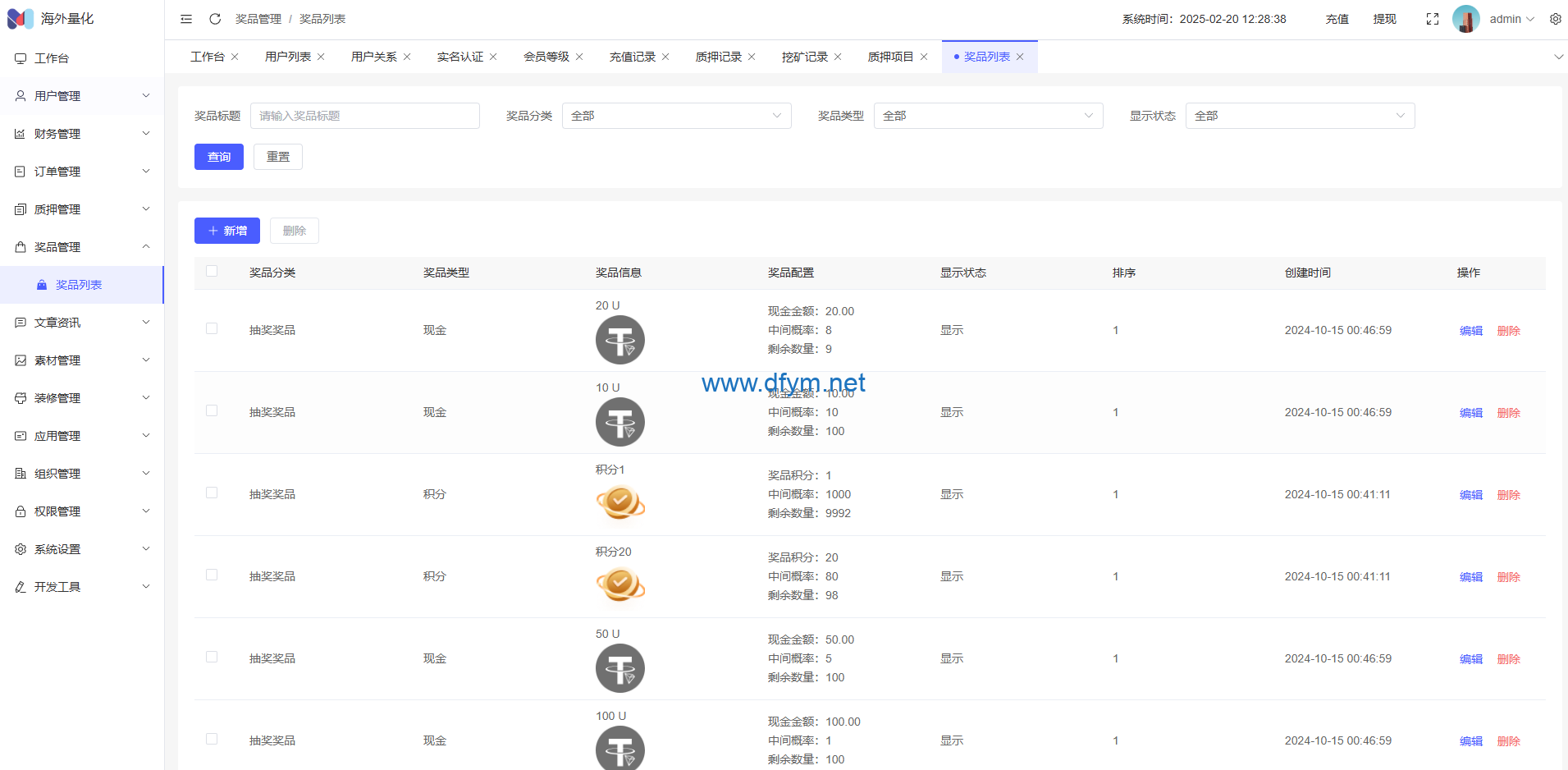
Task: Check the 积分20 row checkbox
Action: click(212, 575)
